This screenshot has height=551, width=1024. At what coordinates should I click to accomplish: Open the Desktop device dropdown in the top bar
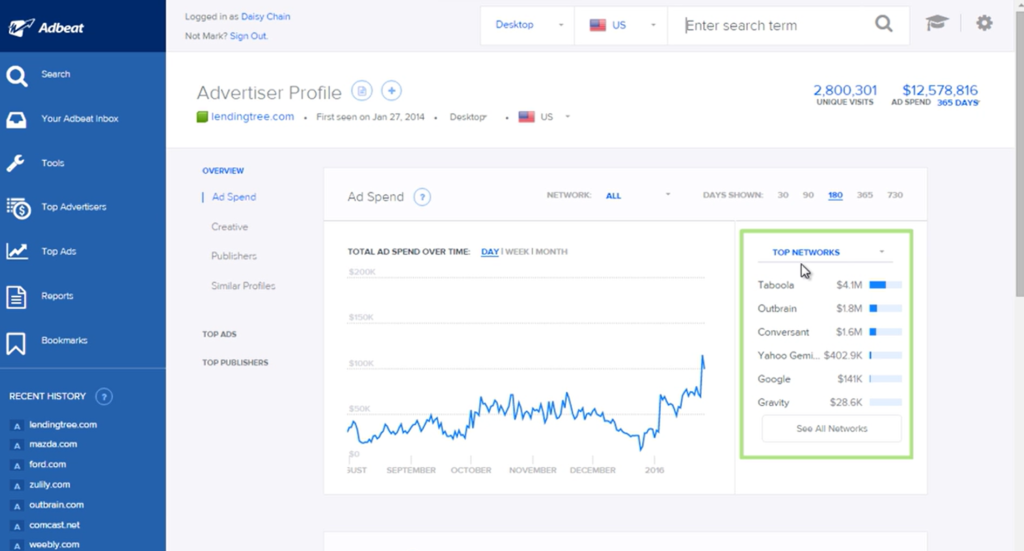[528, 25]
